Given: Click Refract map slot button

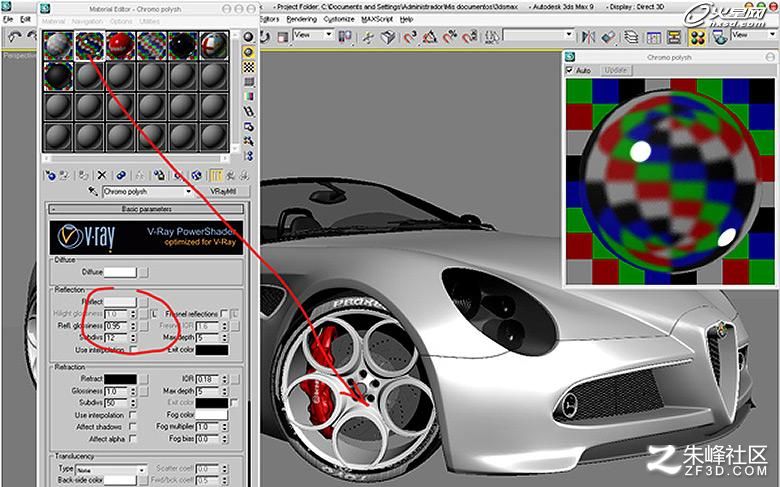Looking at the screenshot, I should [143, 379].
